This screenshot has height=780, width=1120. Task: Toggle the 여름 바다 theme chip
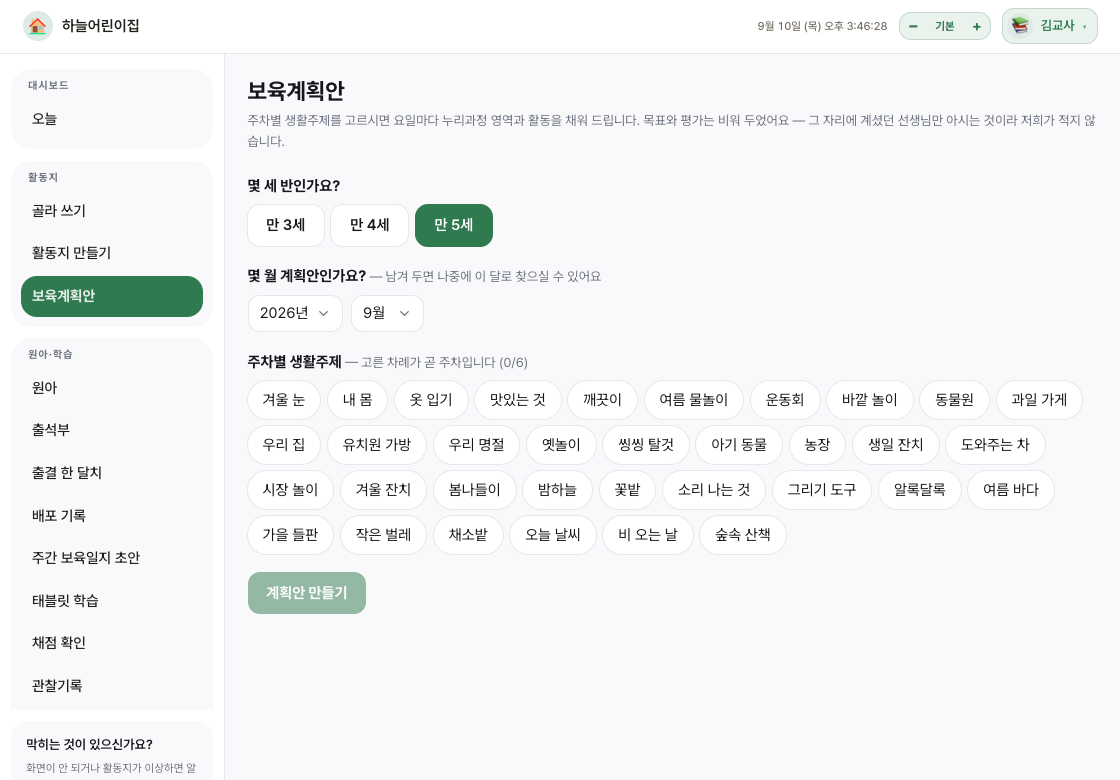1011,490
